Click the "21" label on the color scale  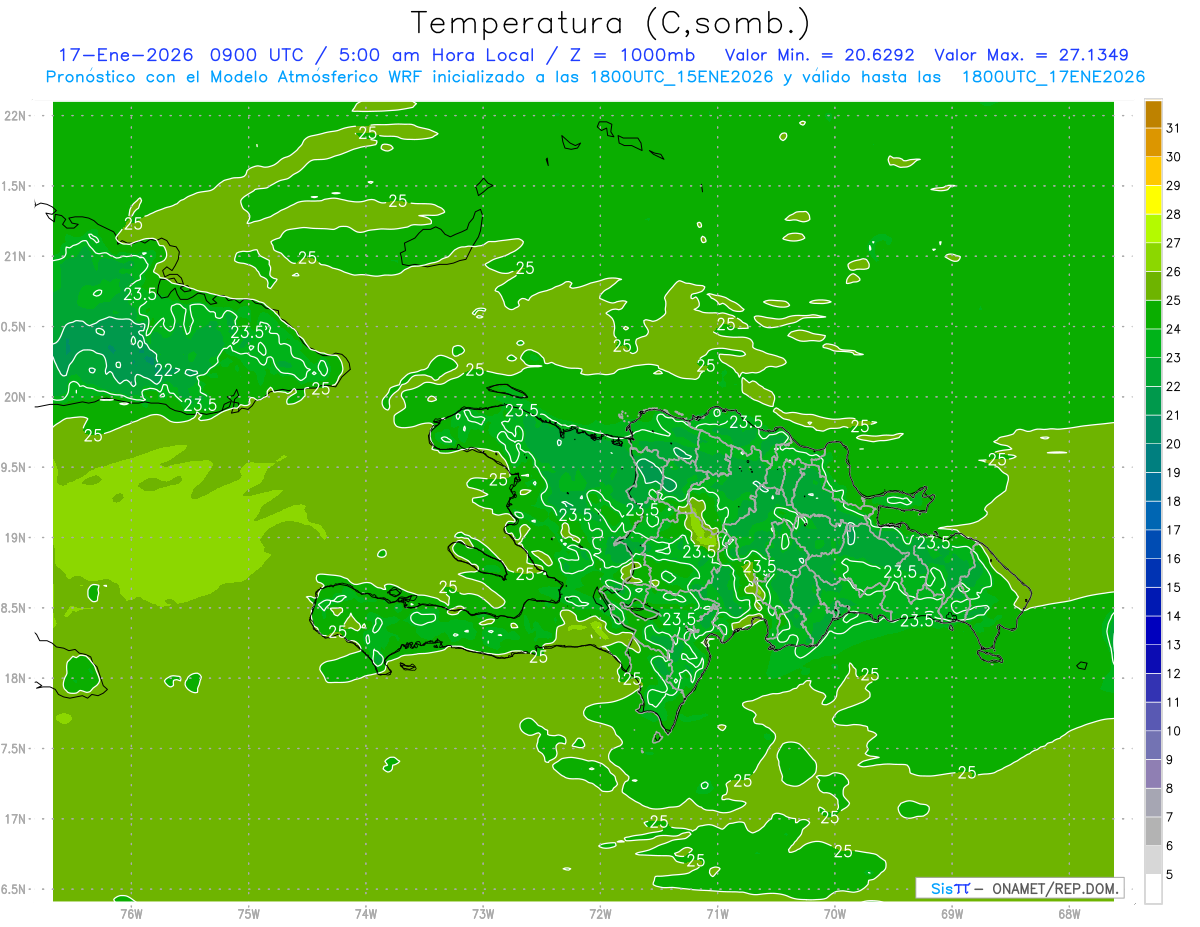(1174, 415)
